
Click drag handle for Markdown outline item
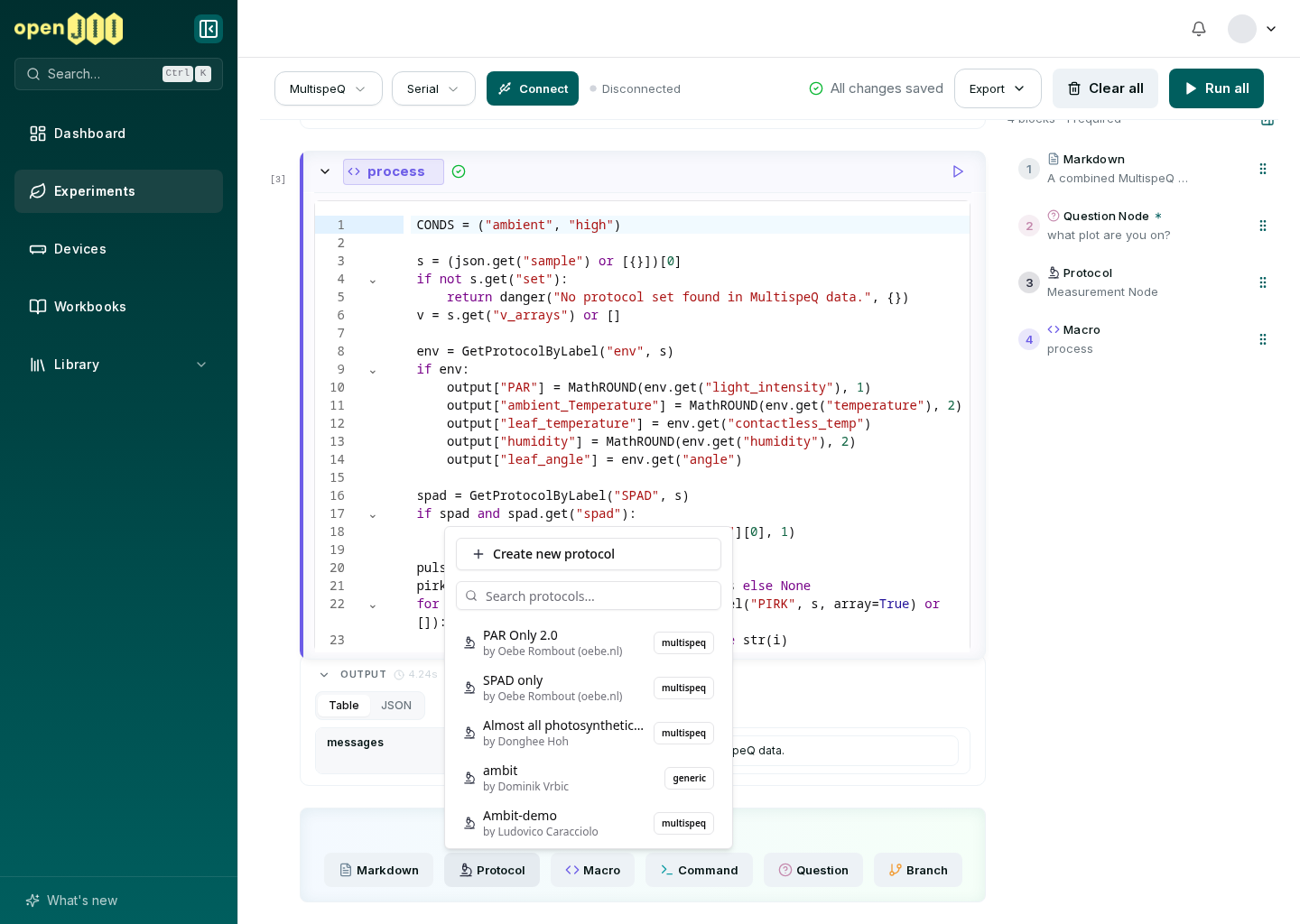1263,169
